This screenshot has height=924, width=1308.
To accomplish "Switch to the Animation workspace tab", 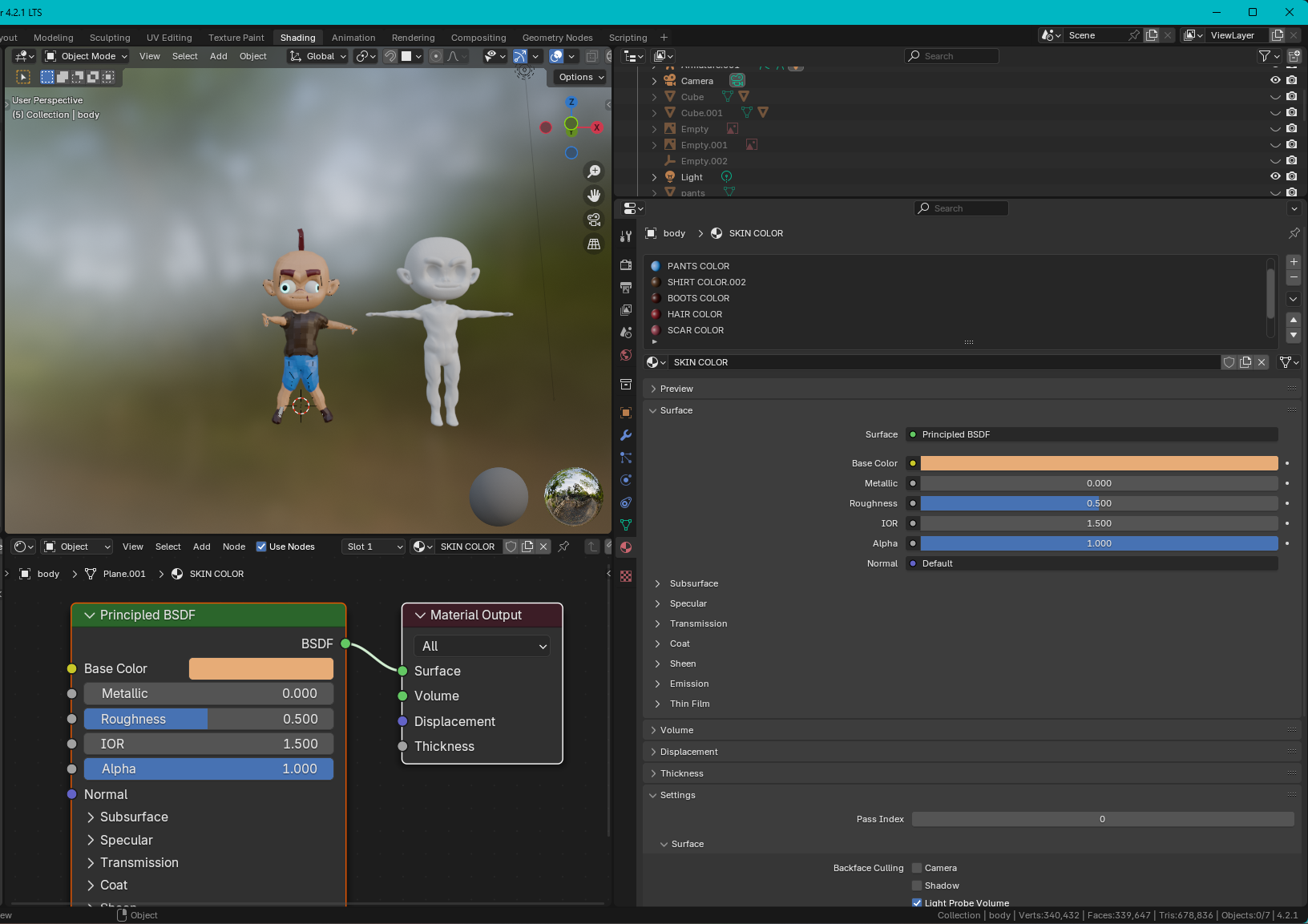I will coord(353,38).
